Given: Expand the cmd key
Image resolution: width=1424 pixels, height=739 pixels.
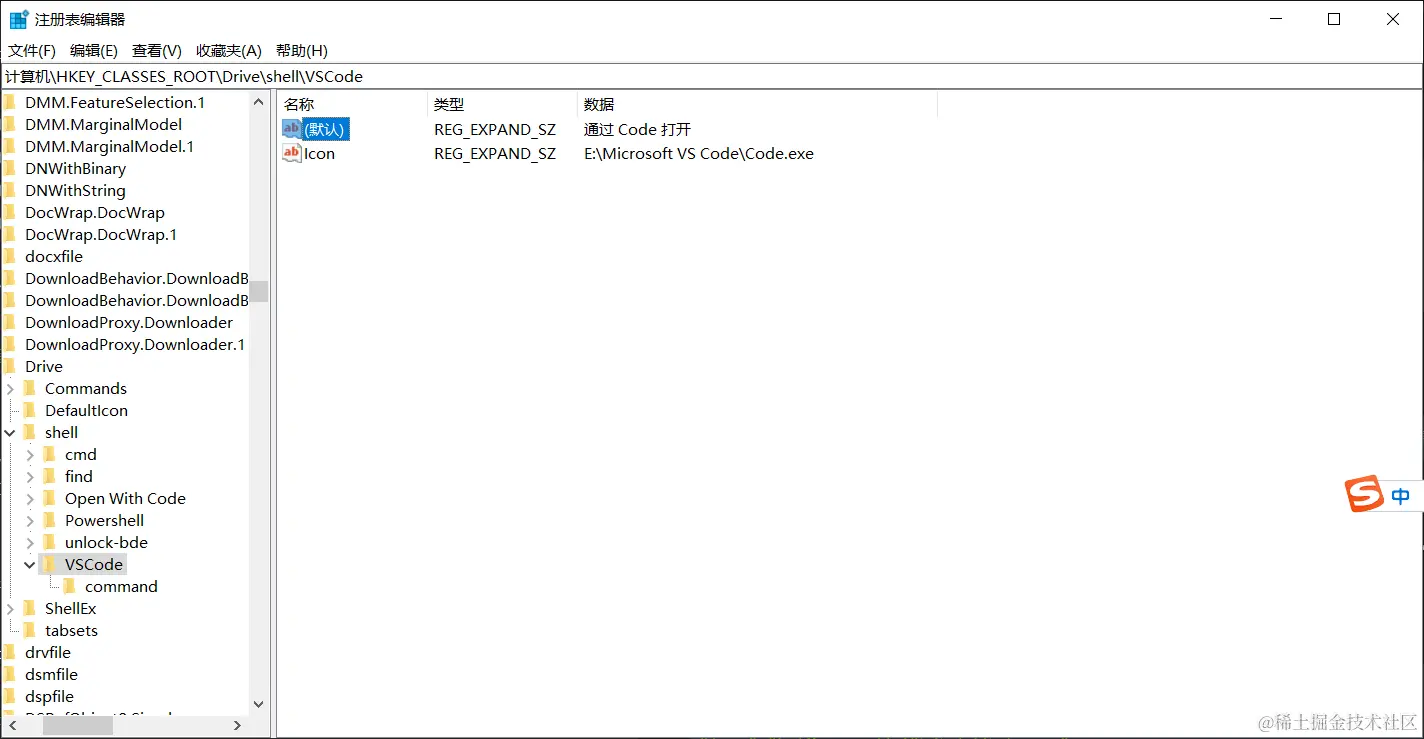Looking at the screenshot, I should point(30,455).
